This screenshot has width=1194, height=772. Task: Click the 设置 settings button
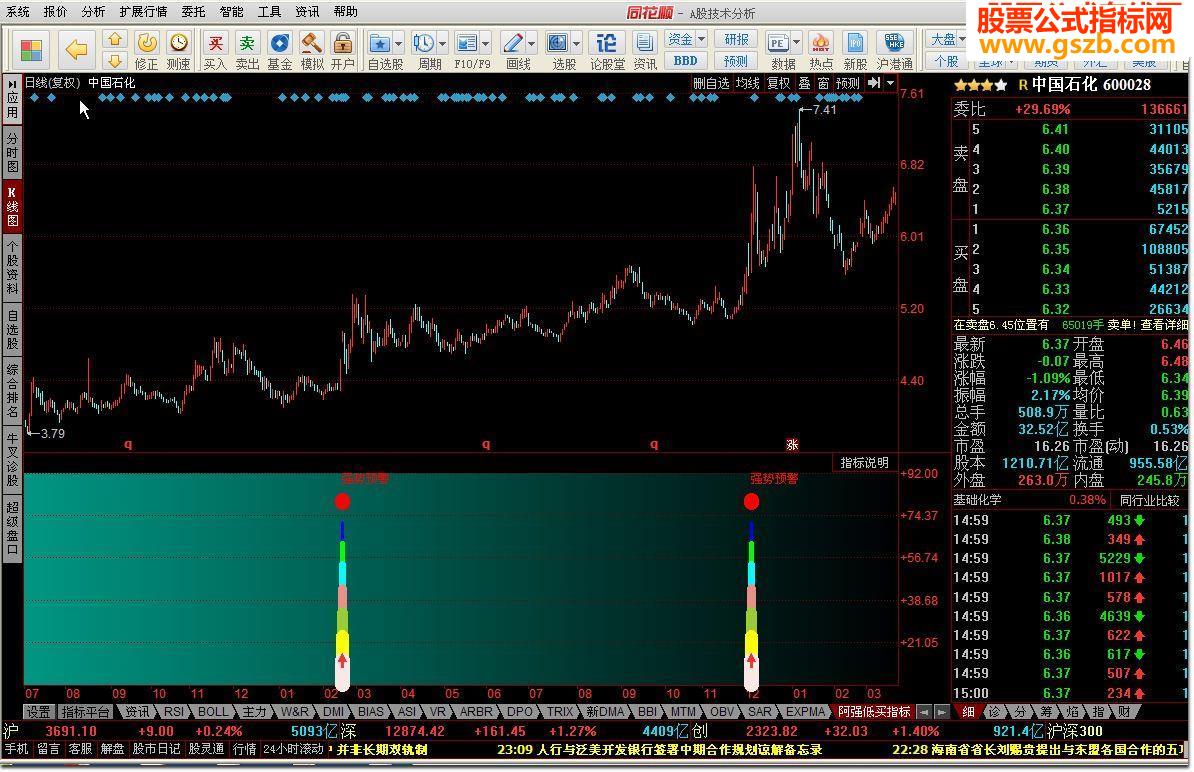coord(38,712)
